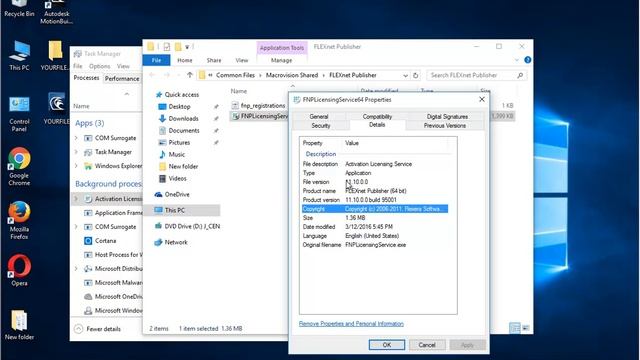This screenshot has height=360, width=640.
Task: Switch to Digital Signatures tab
Action: [x=447, y=116]
